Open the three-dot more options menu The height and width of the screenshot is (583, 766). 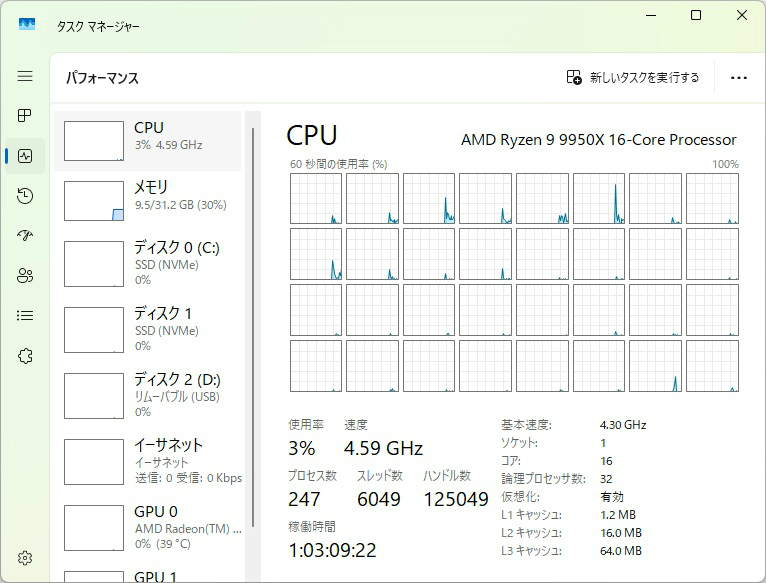tap(739, 77)
